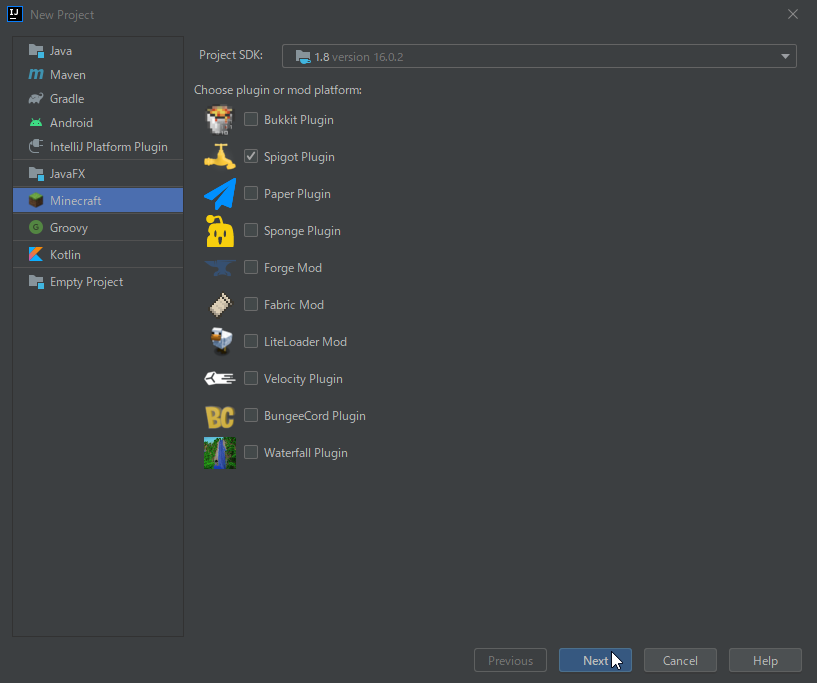817x683 pixels.
Task: Click the Fabric mod icon
Action: (219, 305)
